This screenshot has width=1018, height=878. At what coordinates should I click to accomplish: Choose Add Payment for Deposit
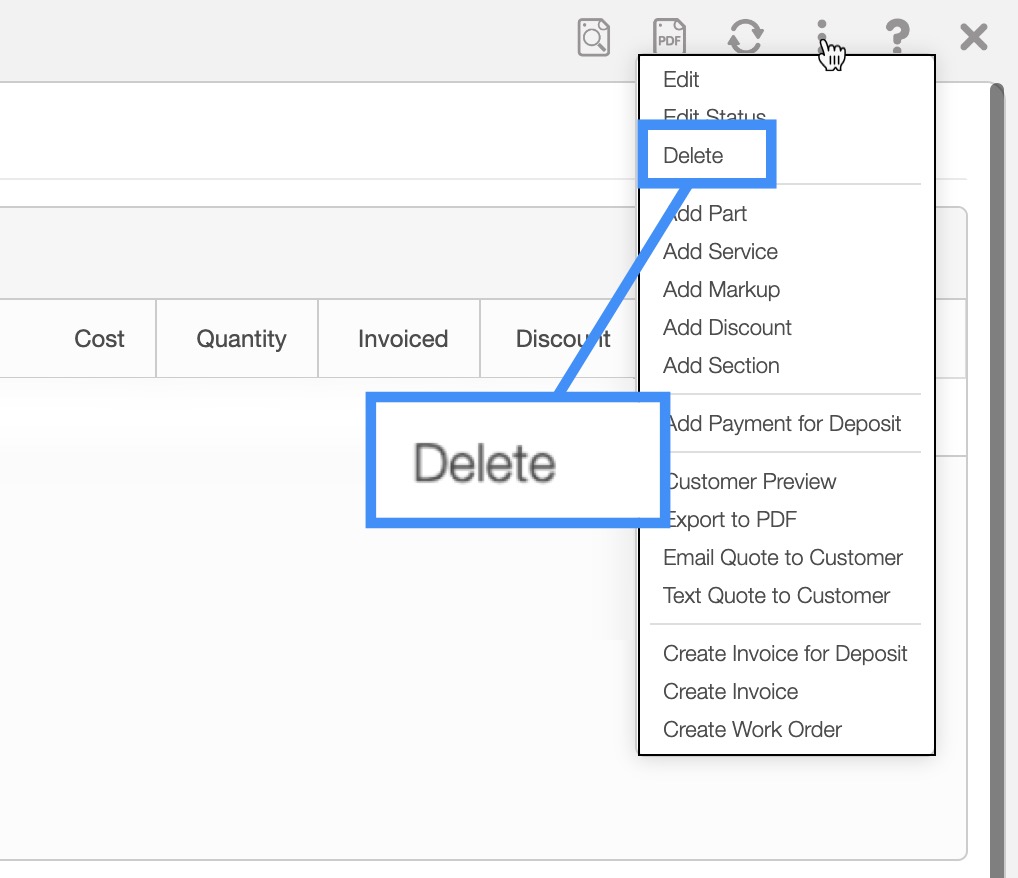point(784,424)
